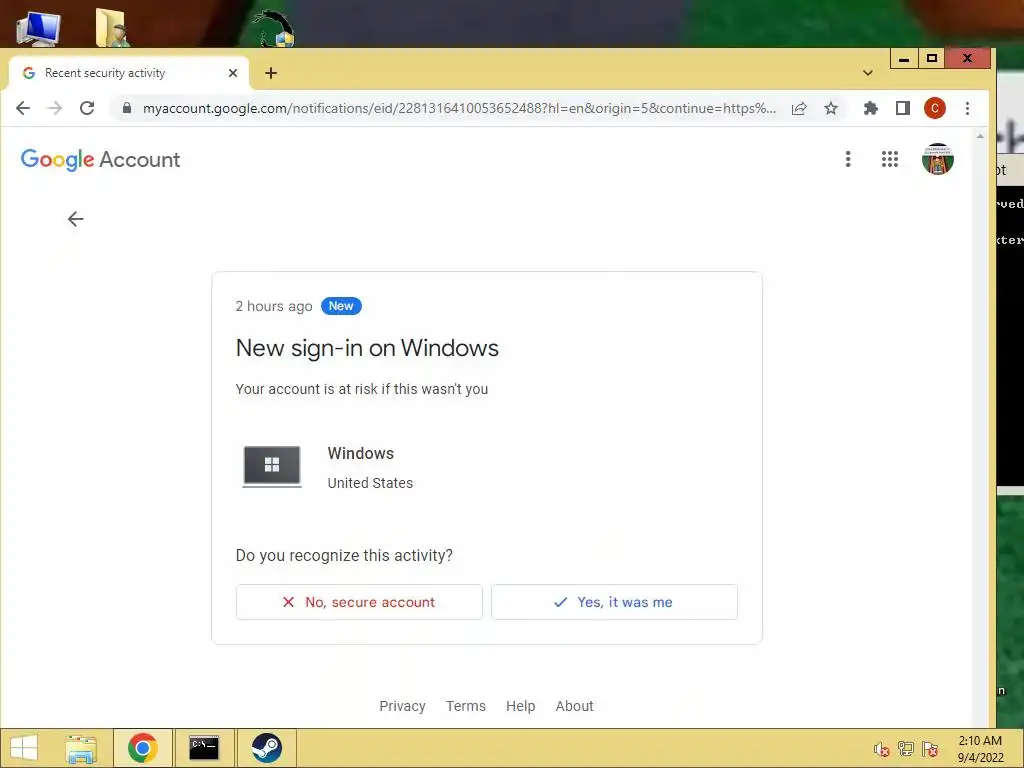This screenshot has height=768, width=1024.
Task: Open the Help footer link
Action: tap(520, 706)
